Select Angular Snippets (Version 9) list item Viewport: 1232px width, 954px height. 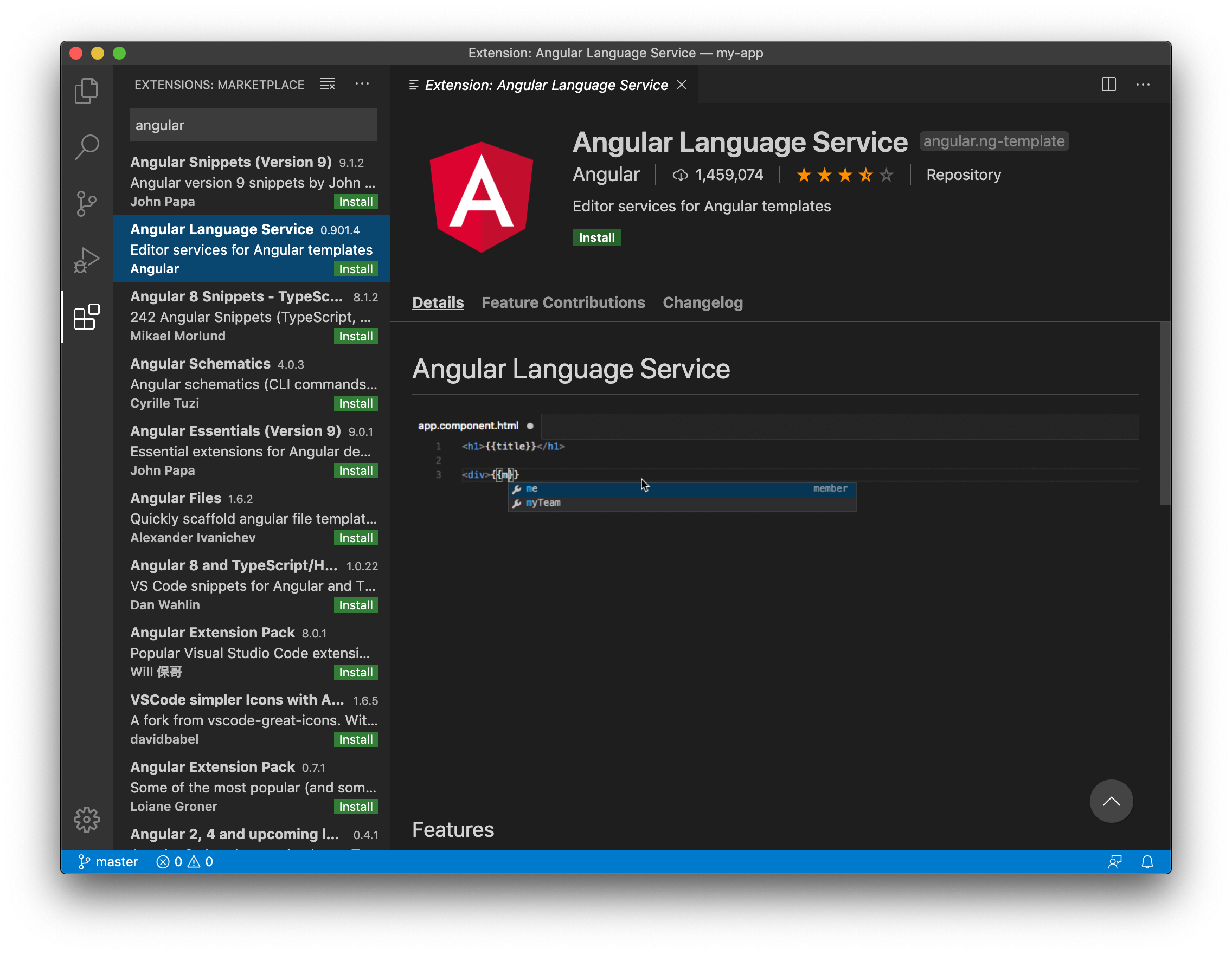252,181
